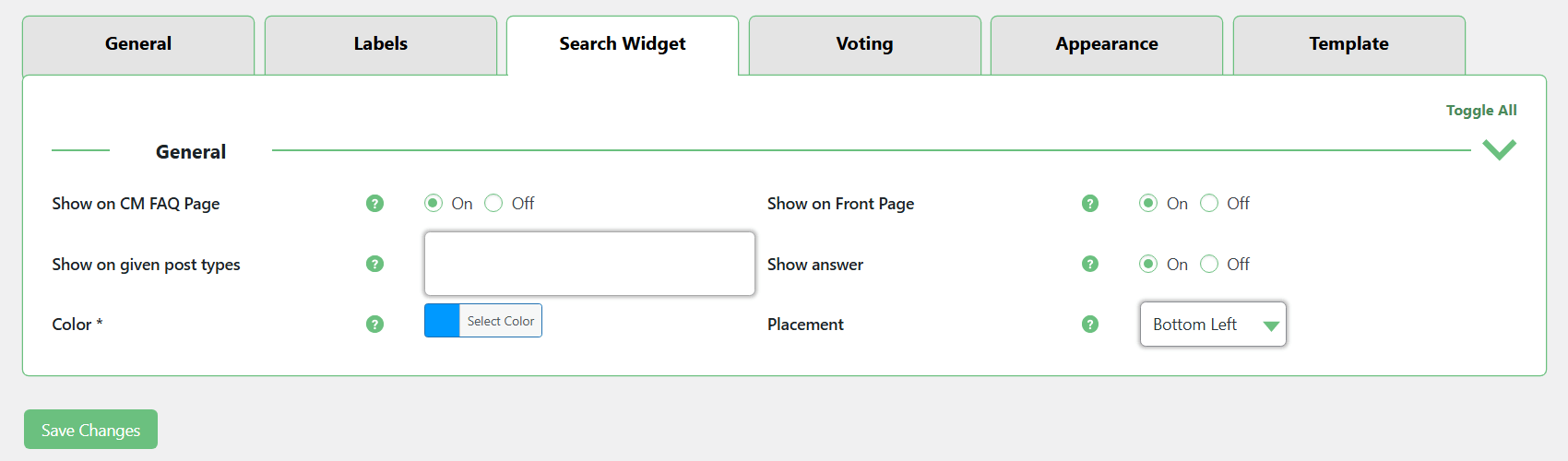The height and width of the screenshot is (461, 1568).
Task: Disable the Show answer option
Action: 1209,265
